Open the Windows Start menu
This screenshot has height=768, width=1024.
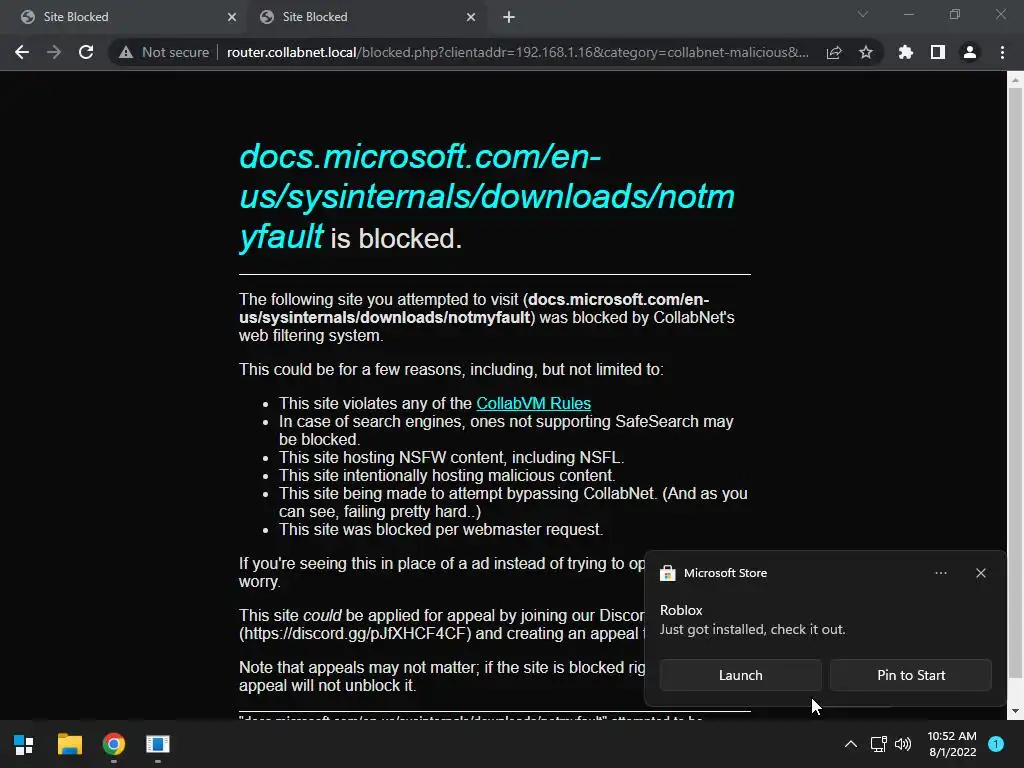(24, 744)
